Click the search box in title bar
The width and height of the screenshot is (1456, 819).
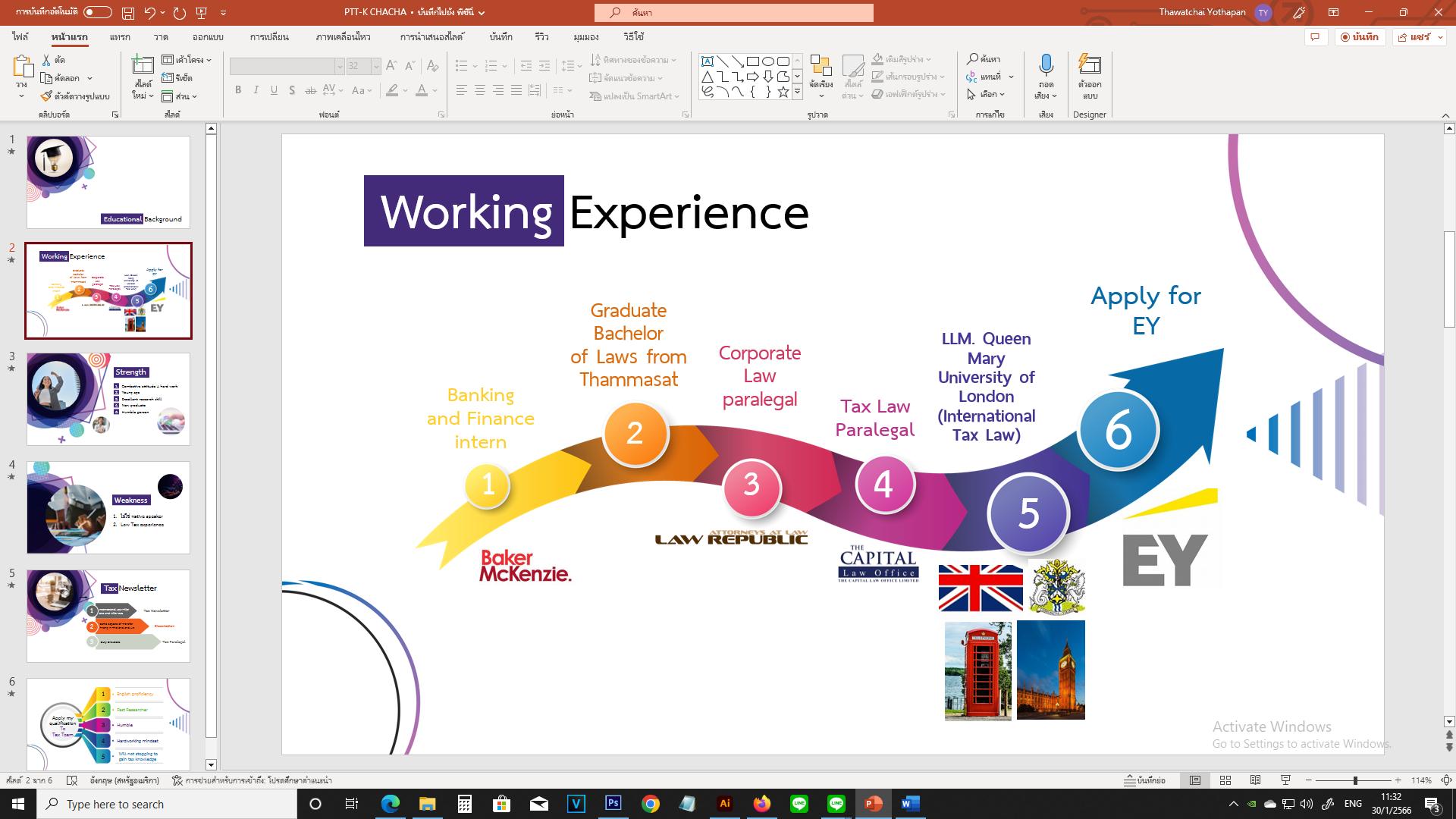pos(734,13)
